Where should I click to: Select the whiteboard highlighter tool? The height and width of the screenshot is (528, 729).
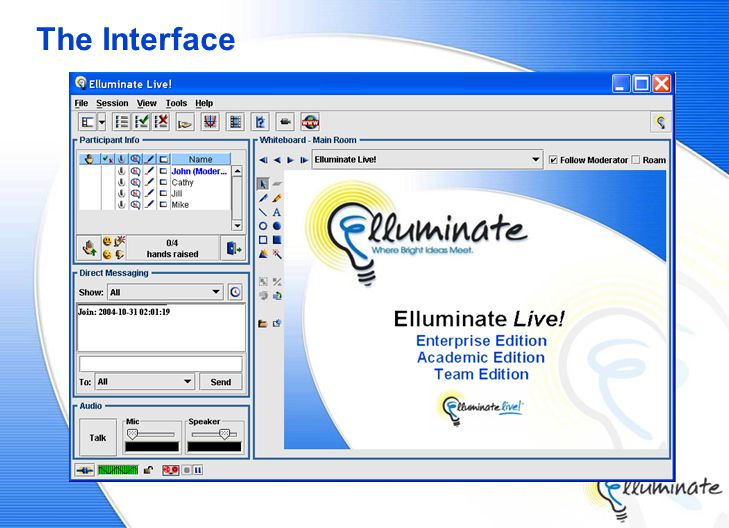click(x=277, y=198)
